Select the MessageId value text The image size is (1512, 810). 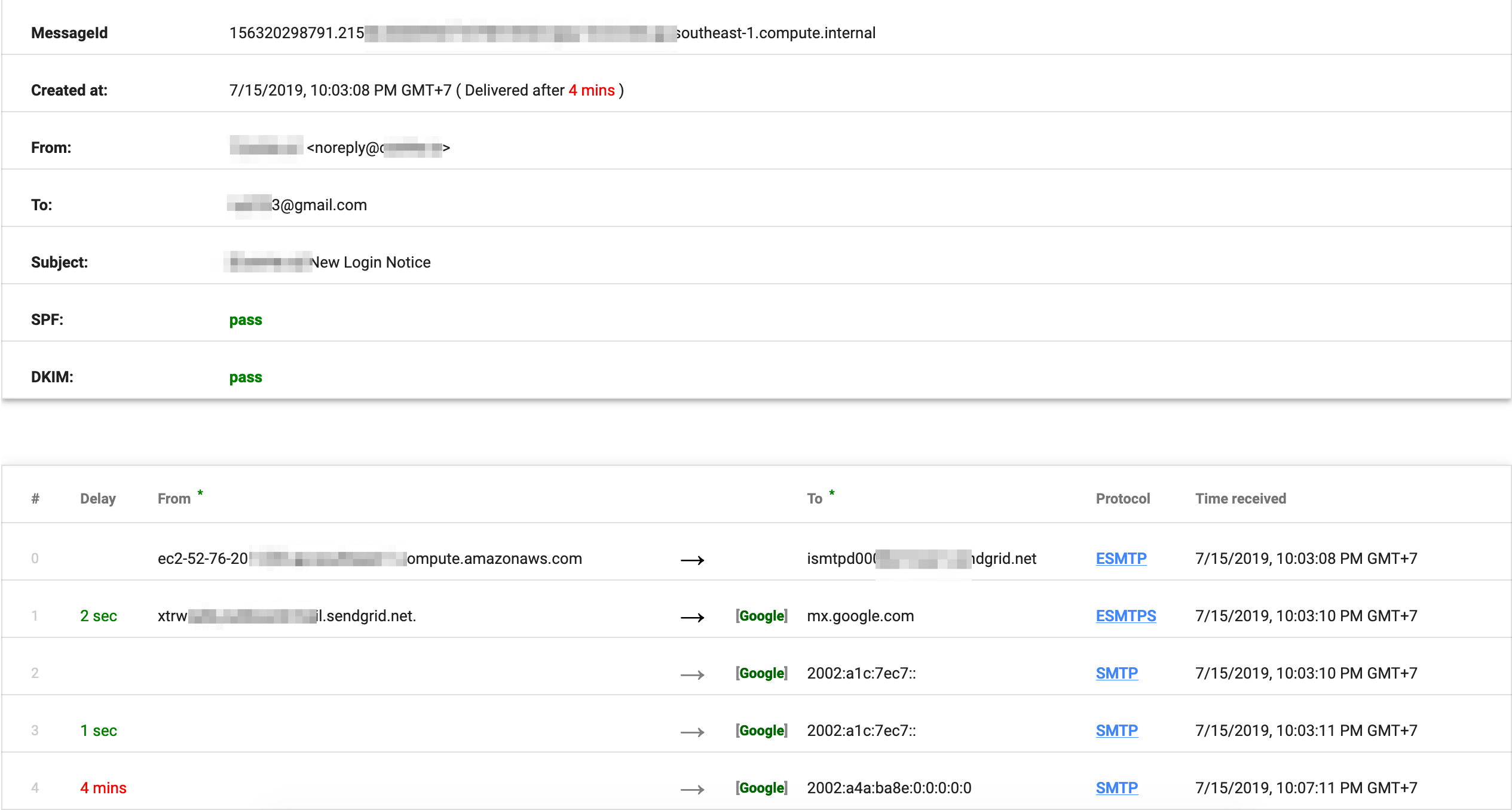550,33
